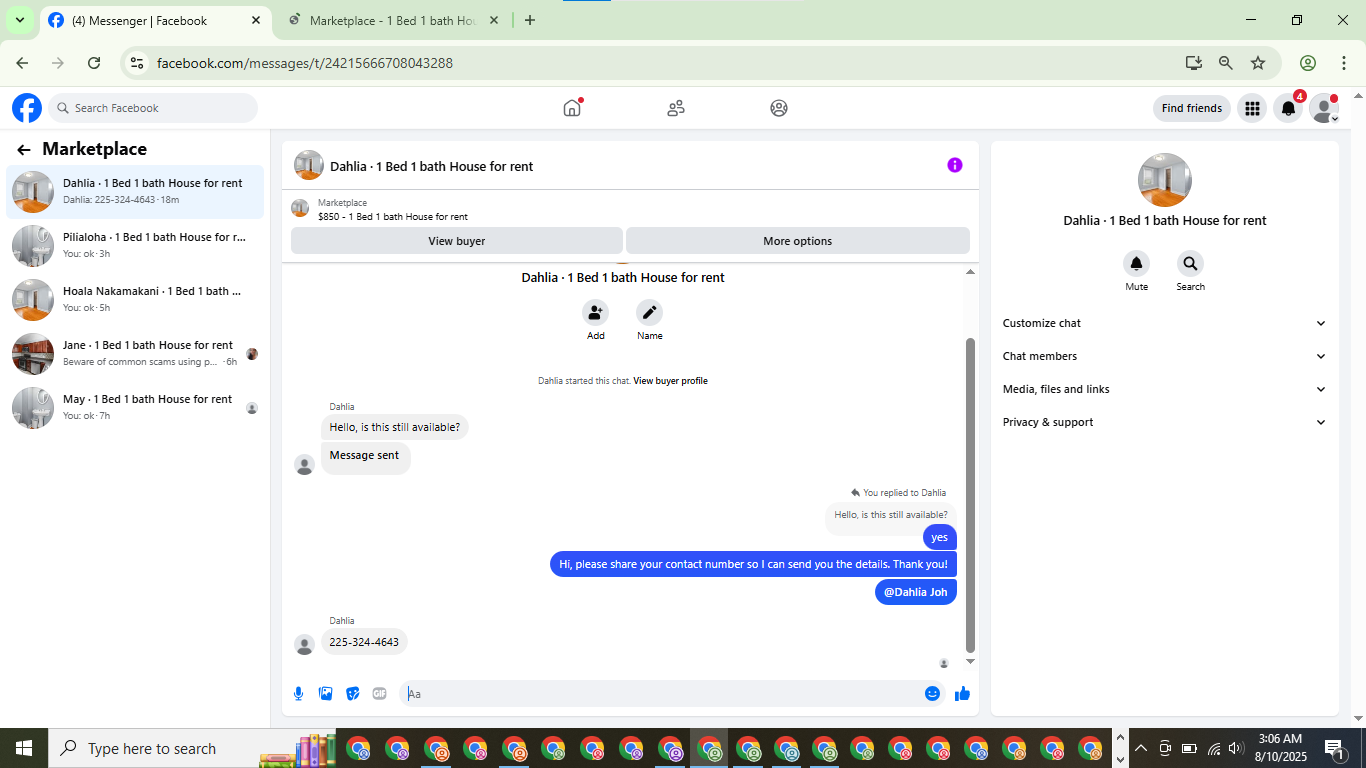
Task: Click the Dahlia profile photo in right panel
Action: [1165, 180]
